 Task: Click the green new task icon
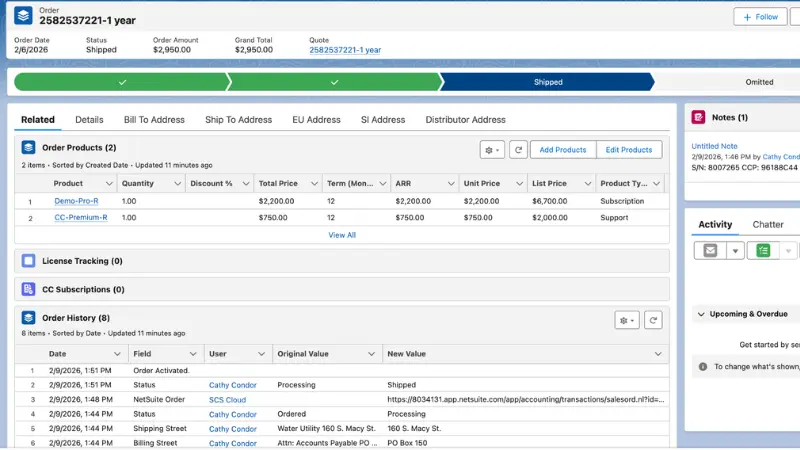763,251
